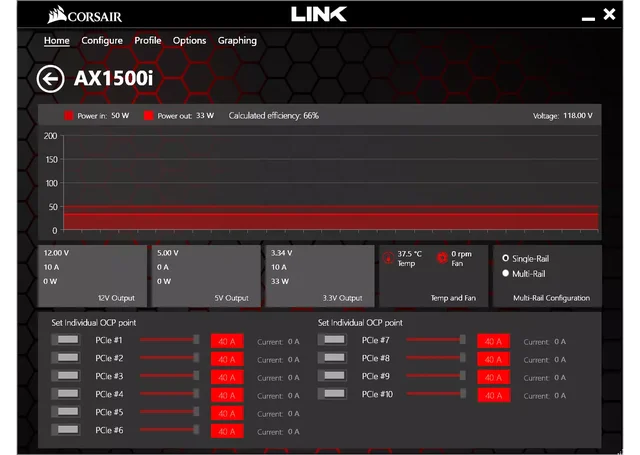The width and height of the screenshot is (640, 455).
Task: Go to the Options tab
Action: [x=189, y=41]
